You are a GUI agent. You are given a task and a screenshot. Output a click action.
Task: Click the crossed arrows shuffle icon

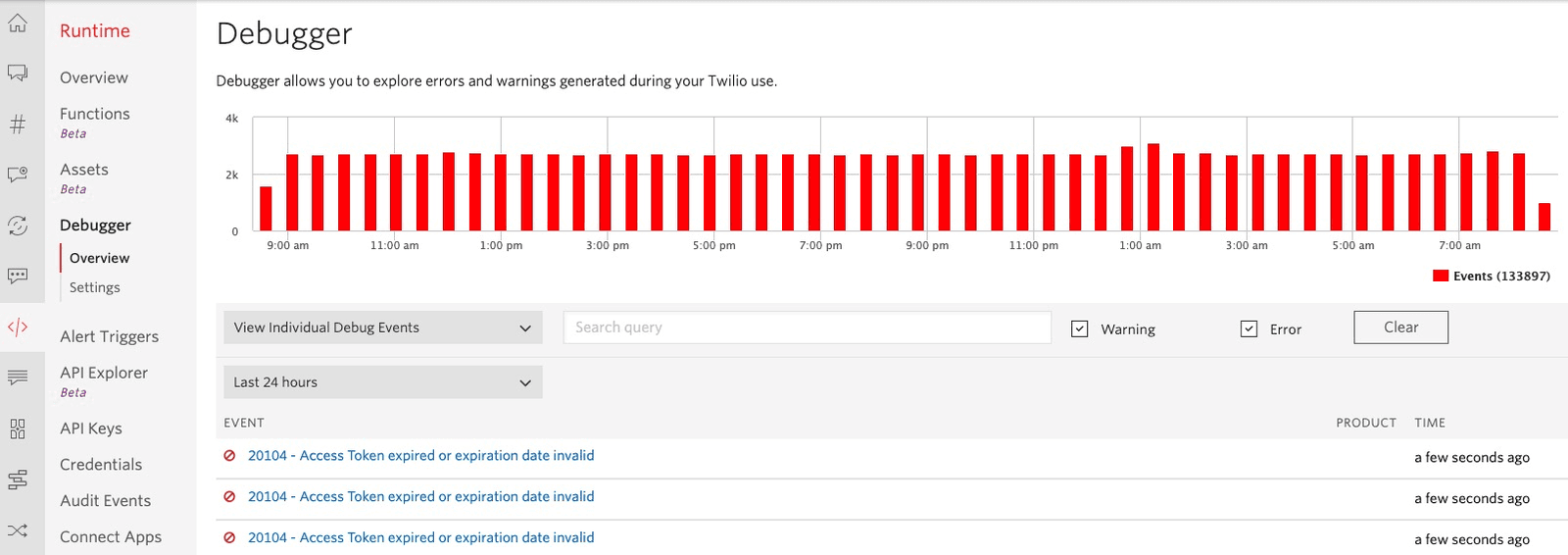pyautogui.click(x=18, y=530)
